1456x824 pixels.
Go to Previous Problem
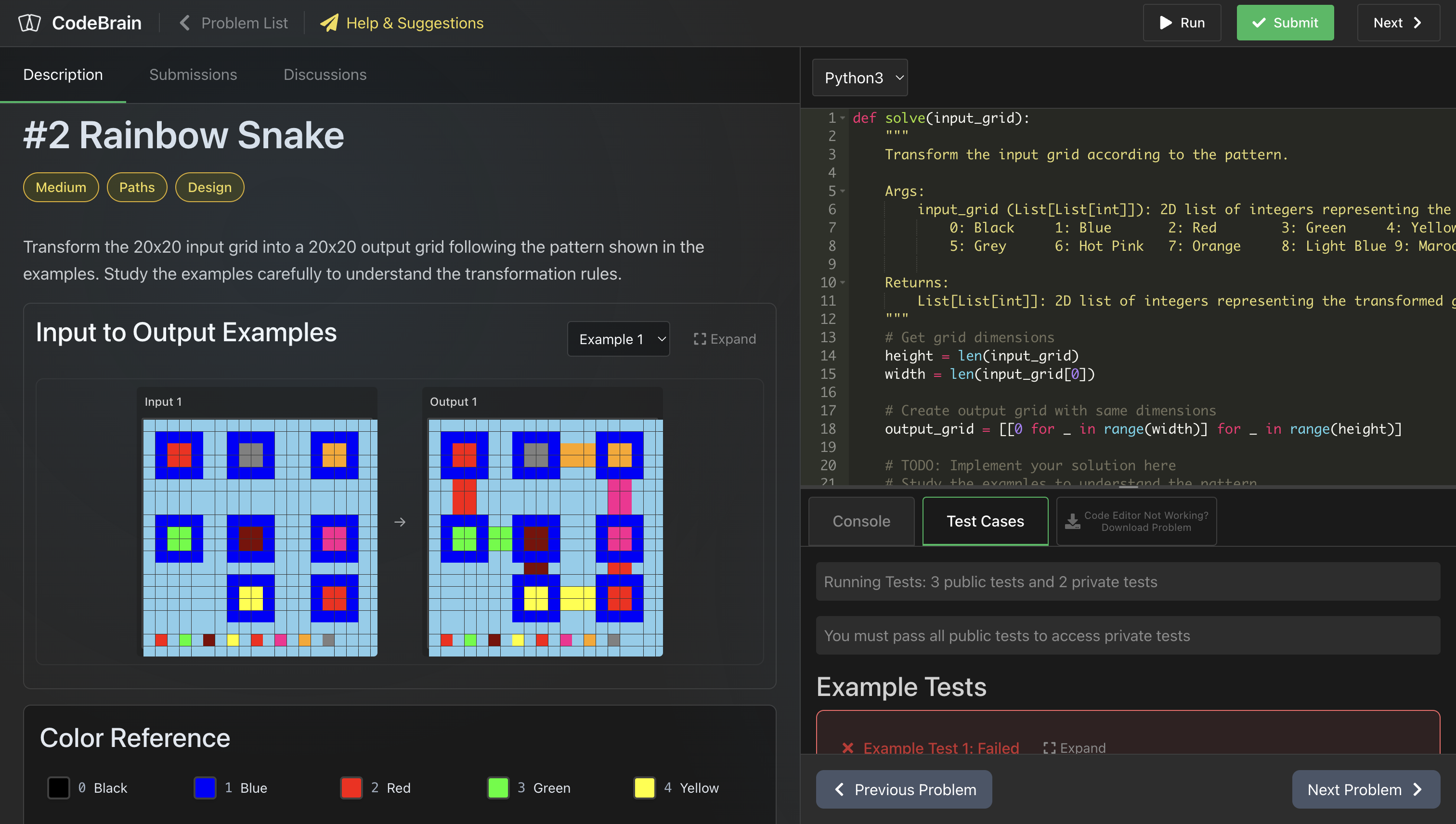903,789
